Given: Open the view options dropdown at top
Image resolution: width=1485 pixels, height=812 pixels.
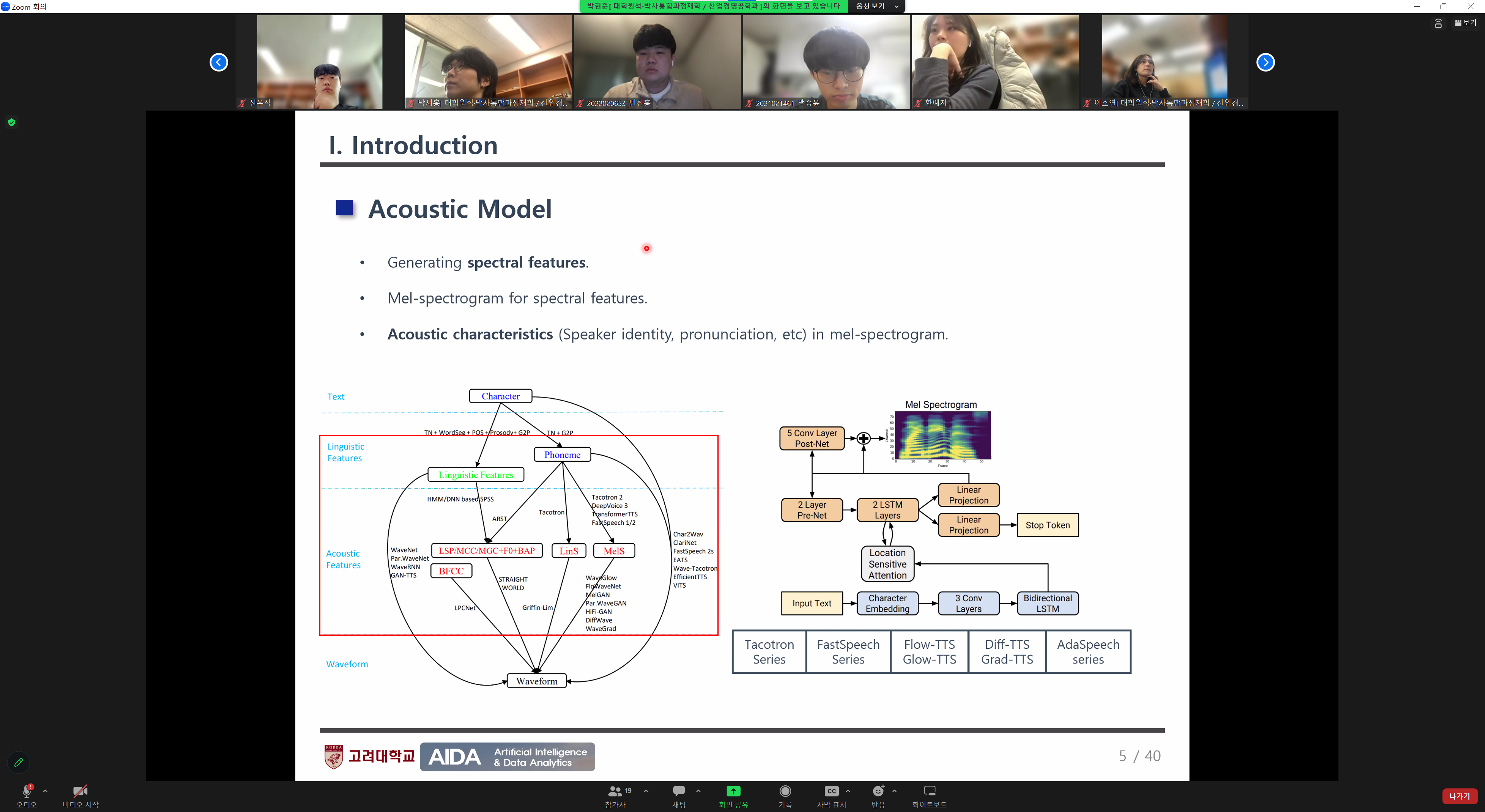Looking at the screenshot, I should point(876,6).
